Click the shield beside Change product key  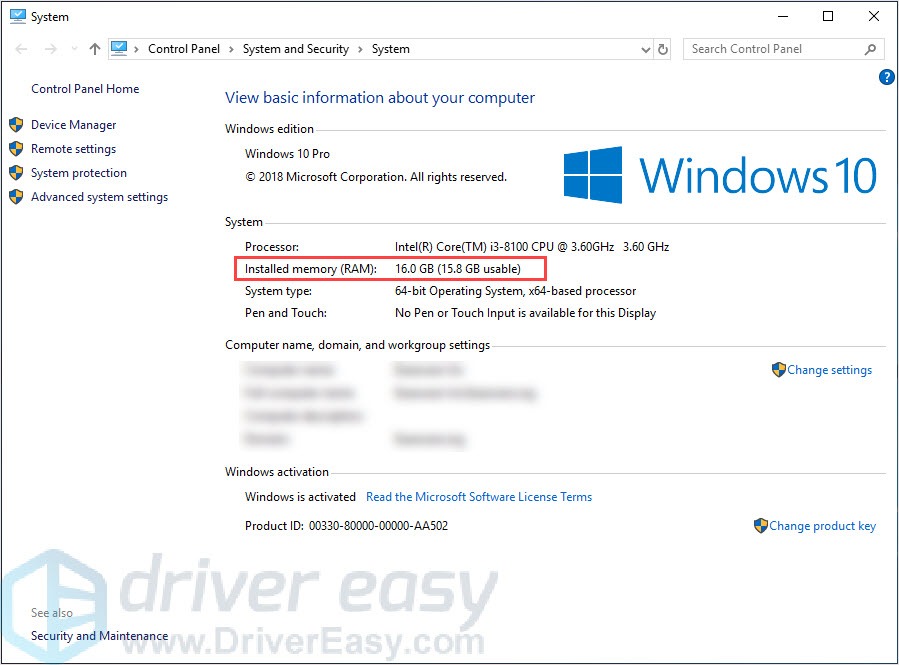[x=760, y=525]
